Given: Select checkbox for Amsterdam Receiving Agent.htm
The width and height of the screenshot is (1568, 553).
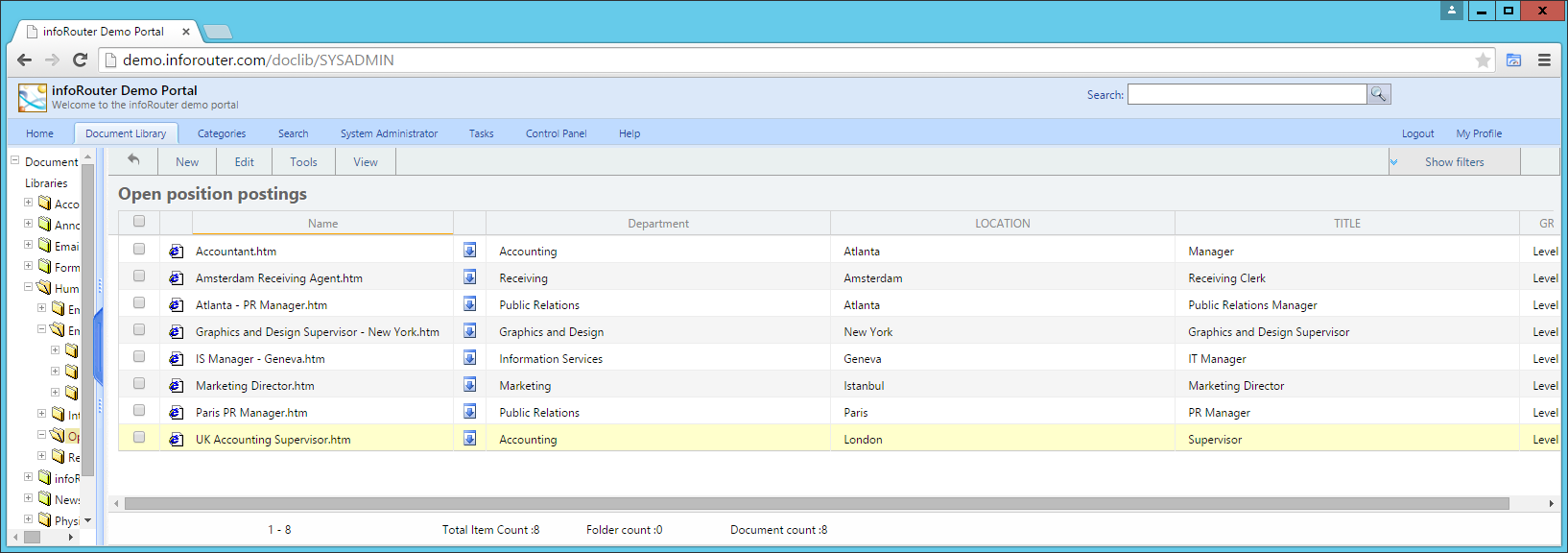Looking at the screenshot, I should tap(139, 276).
